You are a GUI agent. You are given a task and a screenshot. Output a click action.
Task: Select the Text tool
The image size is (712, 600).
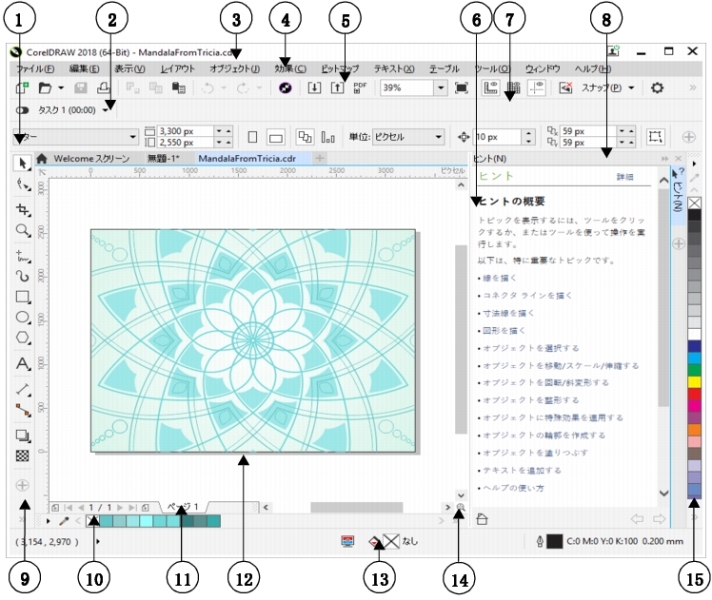pos(22,363)
